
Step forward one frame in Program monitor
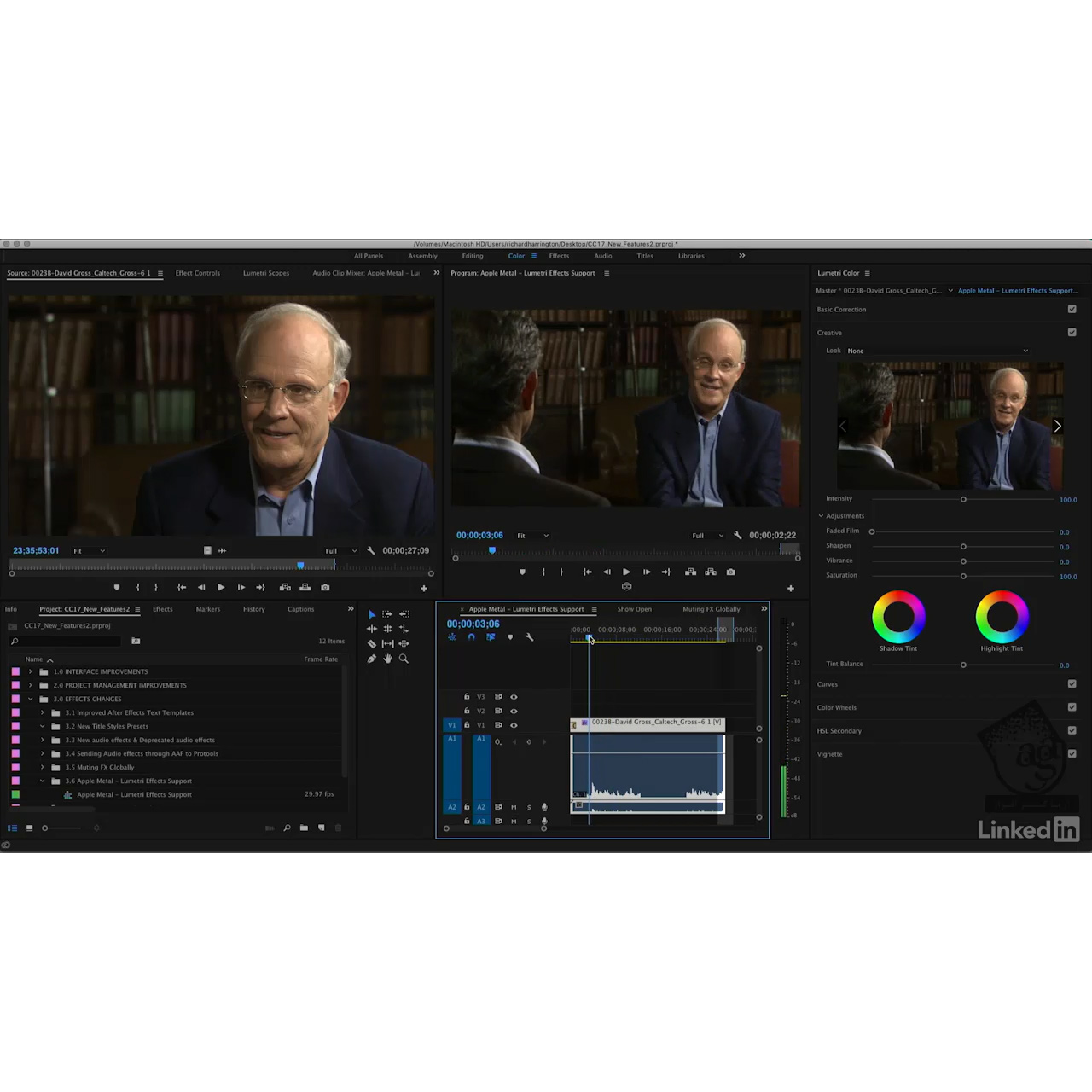point(647,572)
